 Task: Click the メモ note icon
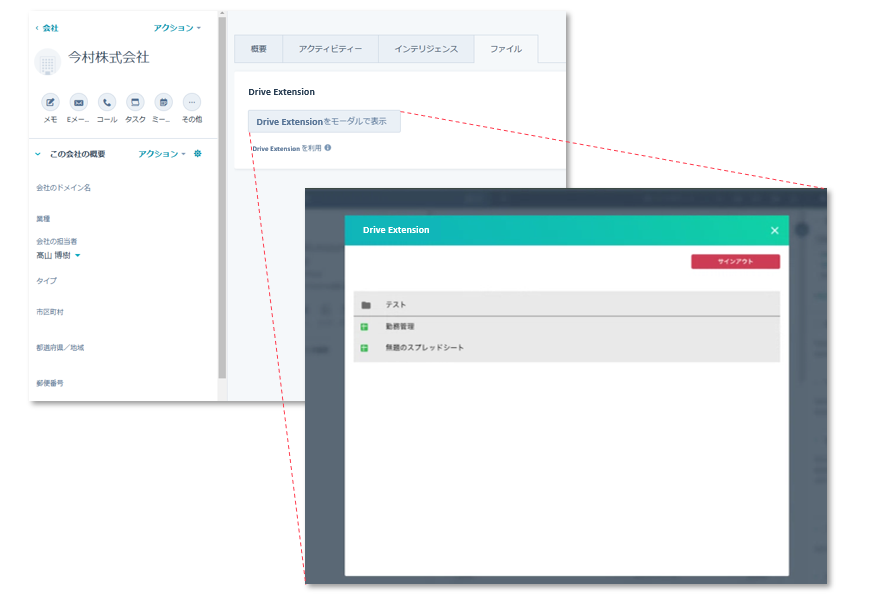50,103
